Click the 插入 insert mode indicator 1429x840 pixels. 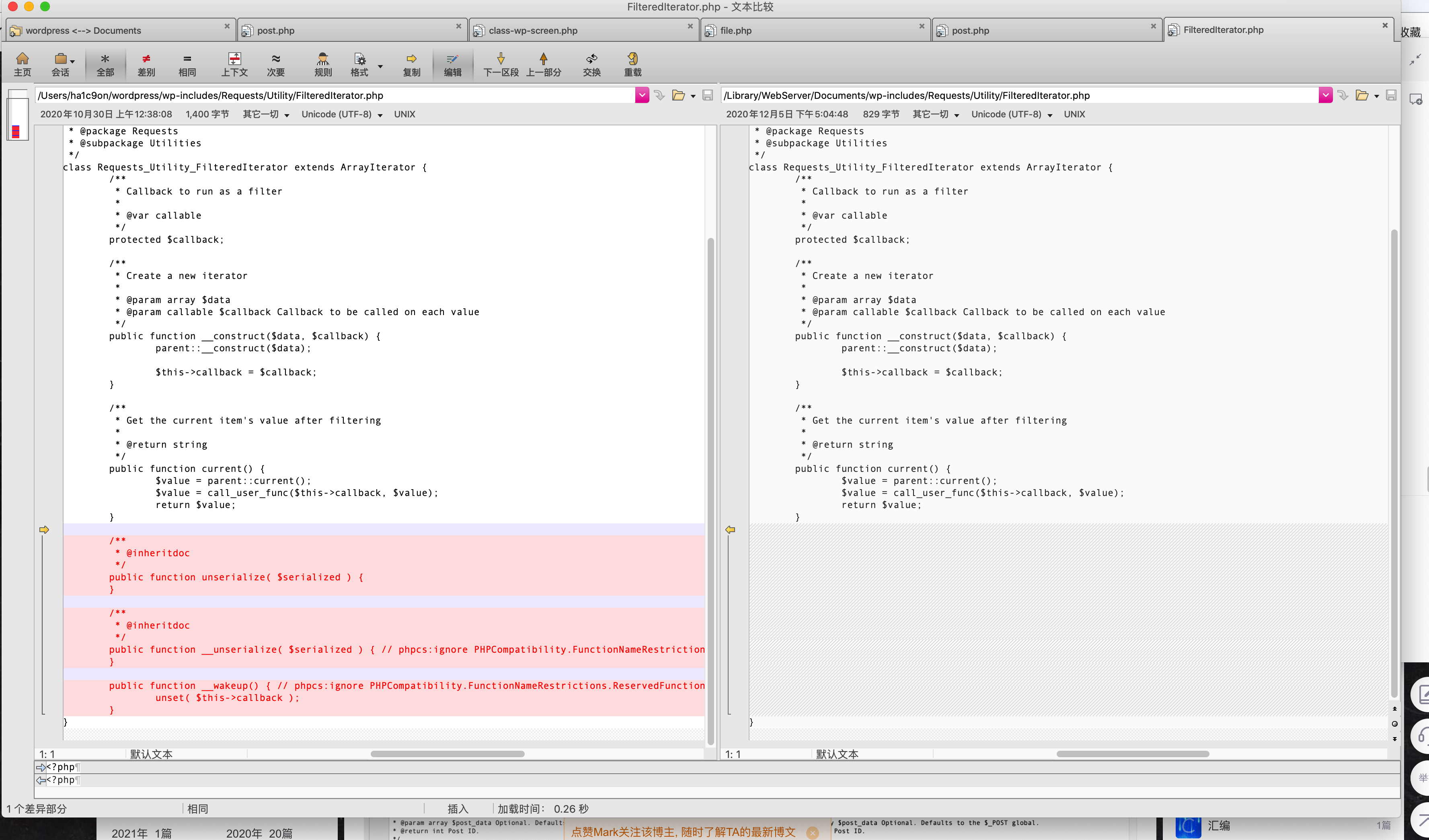[458, 809]
